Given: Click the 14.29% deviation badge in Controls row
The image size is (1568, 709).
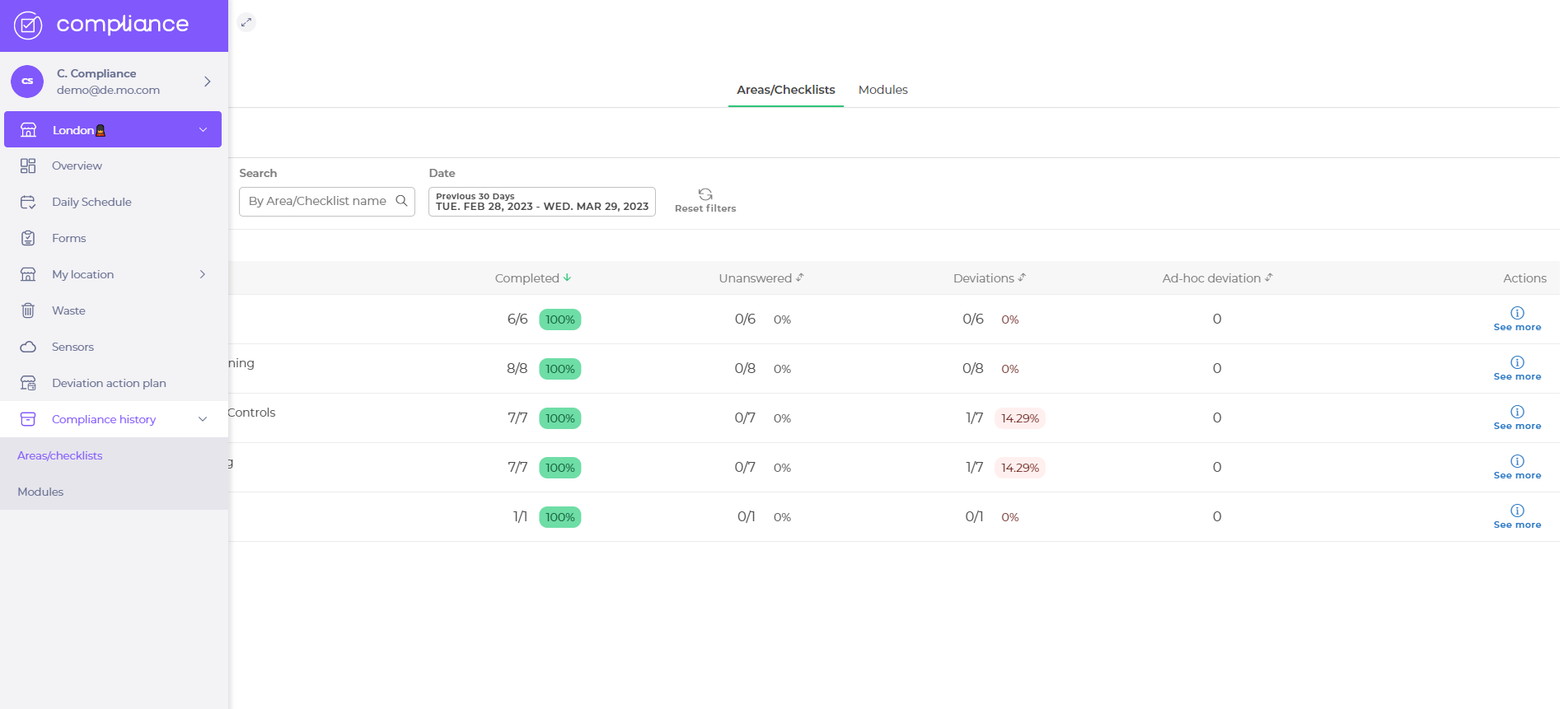Looking at the screenshot, I should pyautogui.click(x=1020, y=418).
